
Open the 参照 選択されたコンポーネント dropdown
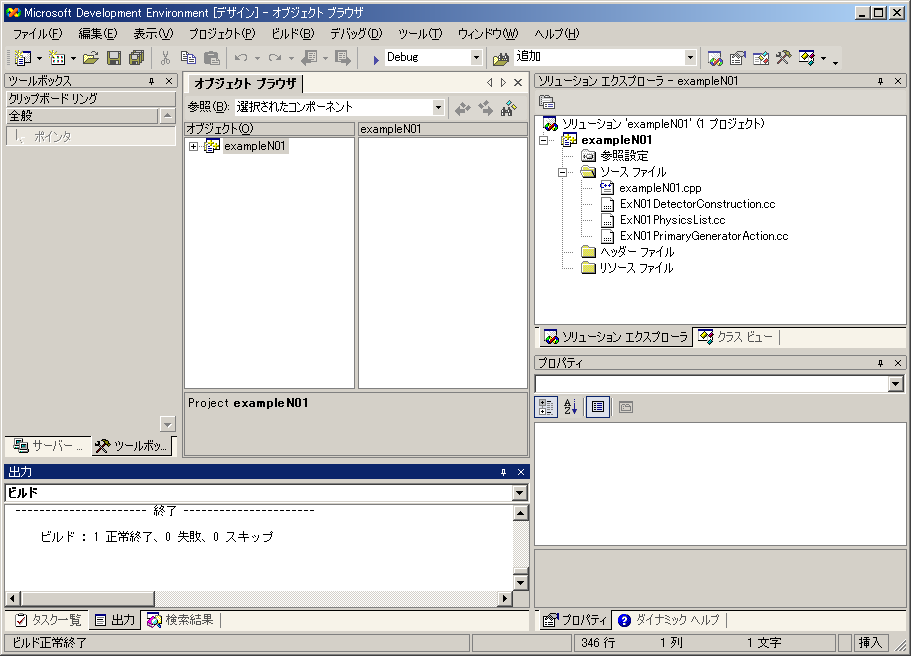click(438, 107)
